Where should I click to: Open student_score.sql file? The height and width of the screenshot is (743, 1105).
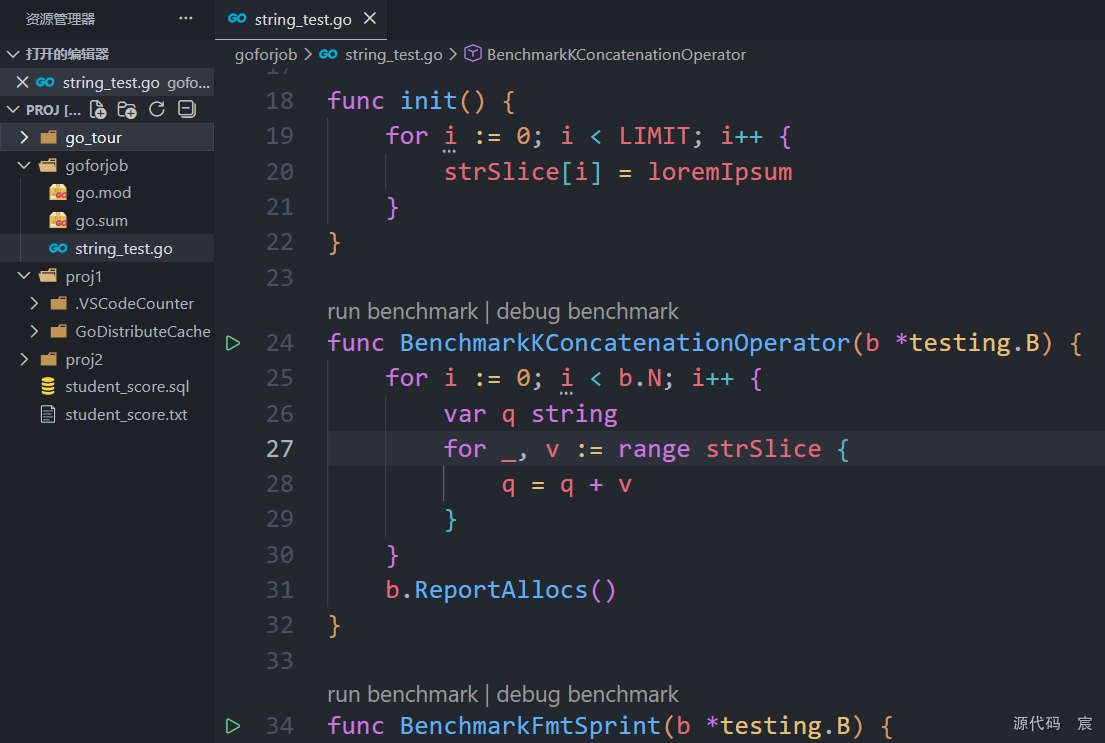point(127,386)
